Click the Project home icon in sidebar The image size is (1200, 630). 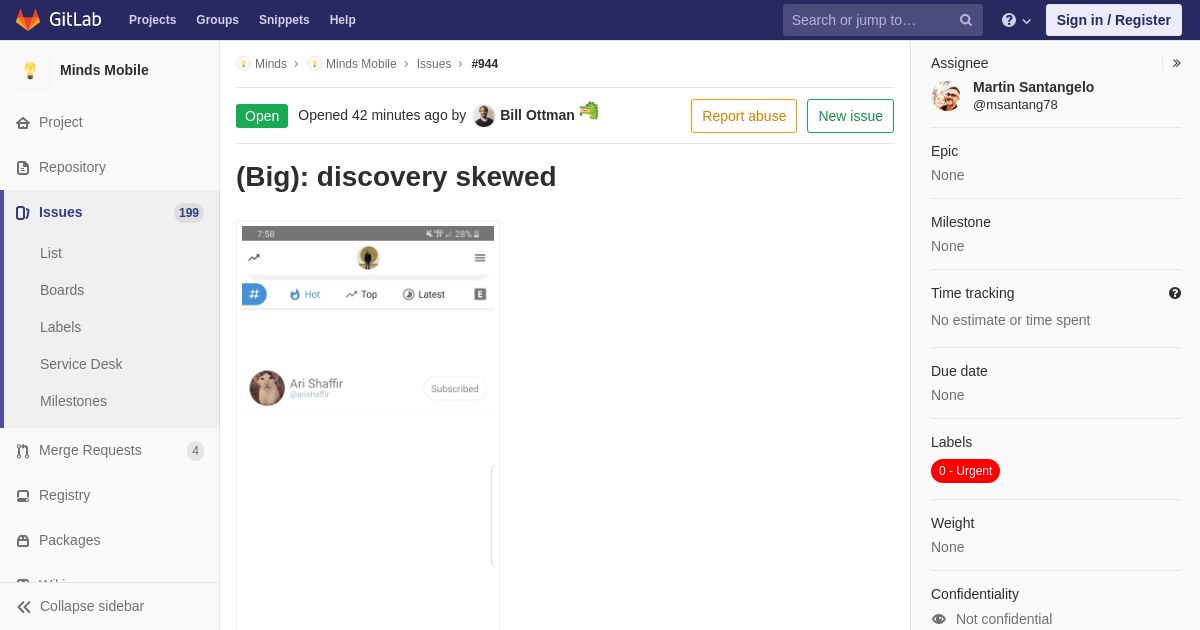(23, 122)
